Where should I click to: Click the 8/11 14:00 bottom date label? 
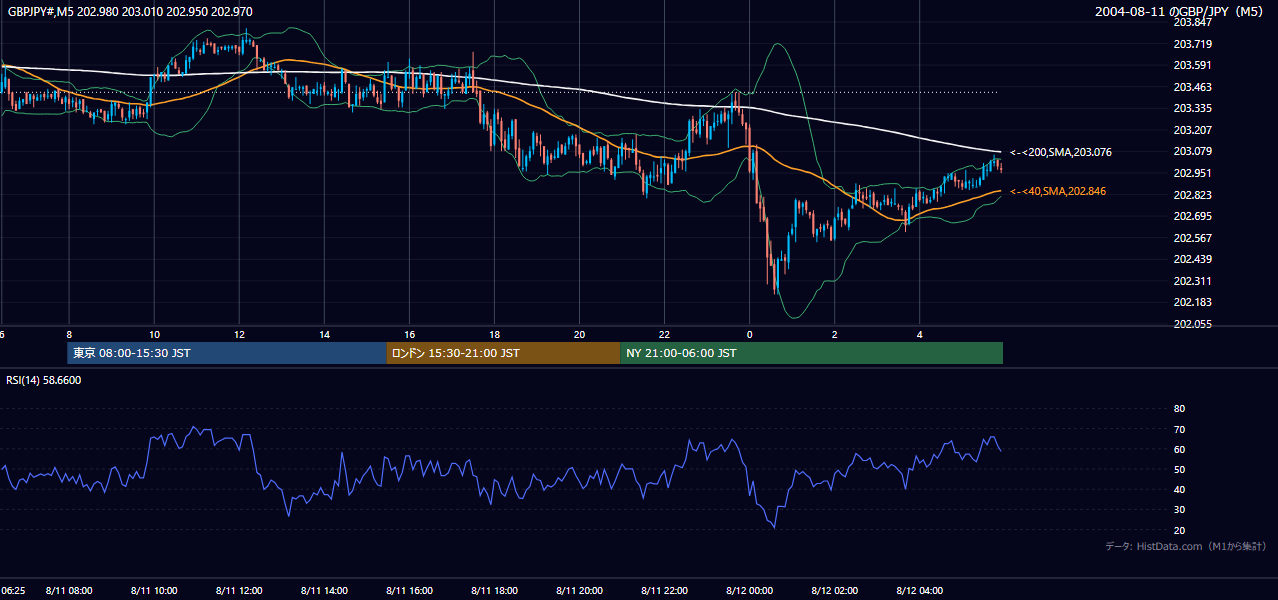(x=324, y=591)
